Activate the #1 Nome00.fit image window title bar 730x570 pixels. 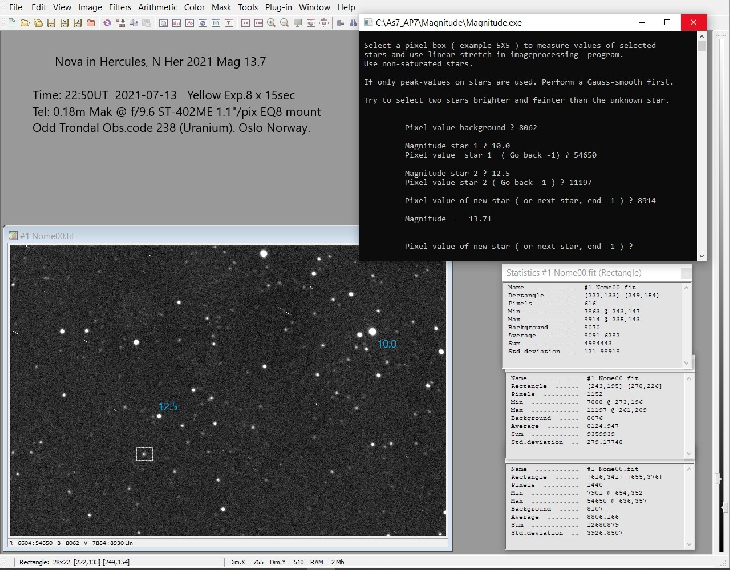point(180,236)
